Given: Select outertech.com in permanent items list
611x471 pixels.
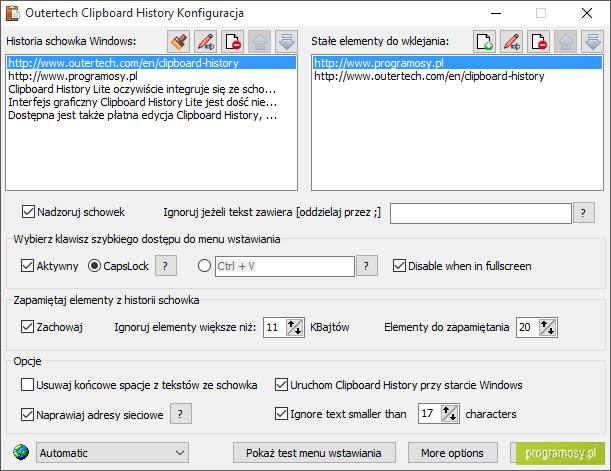Looking at the screenshot, I should (457, 76).
